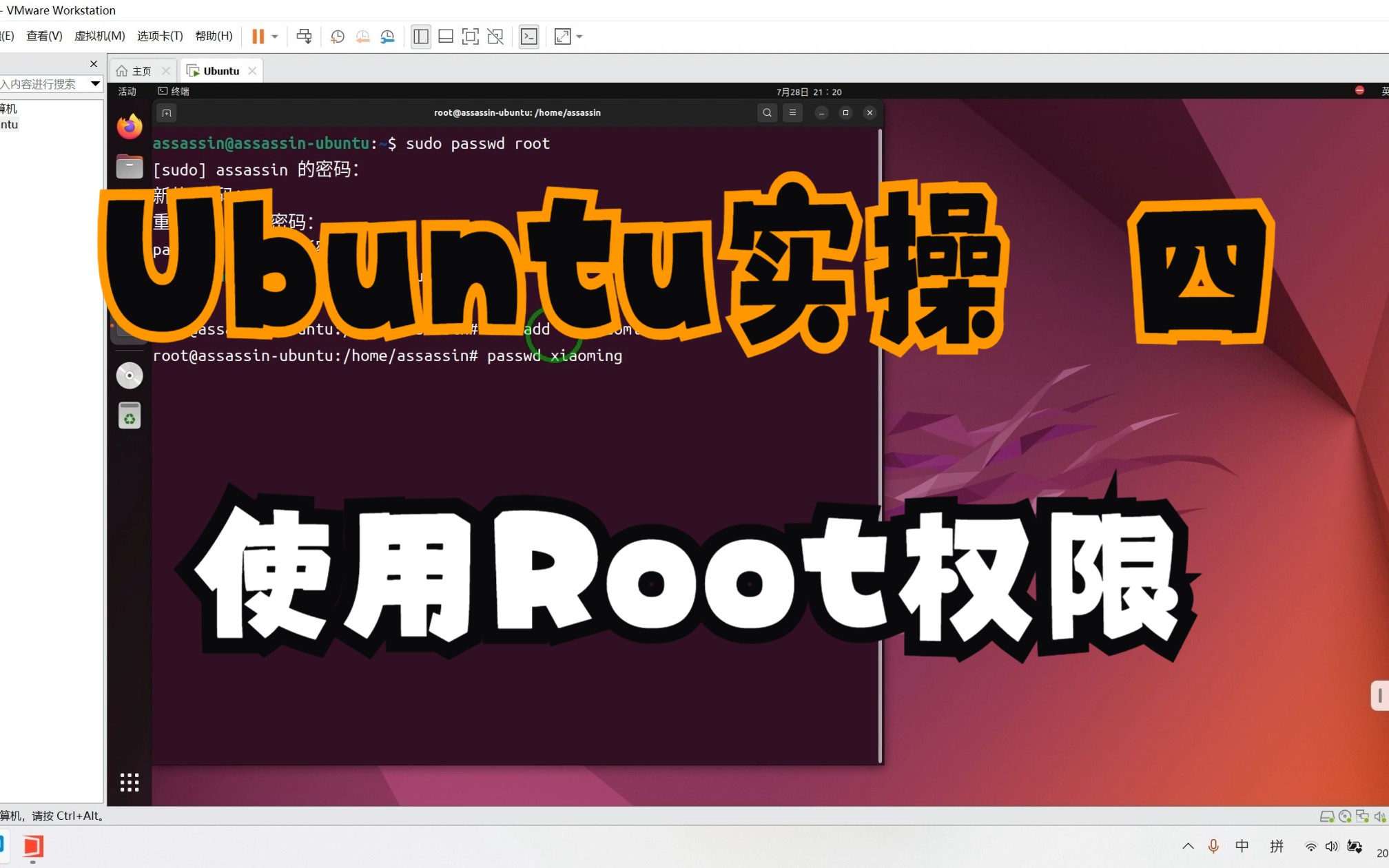The image size is (1389, 868).
Task: Open the snapshot manager icon
Action: pyautogui.click(x=387, y=37)
